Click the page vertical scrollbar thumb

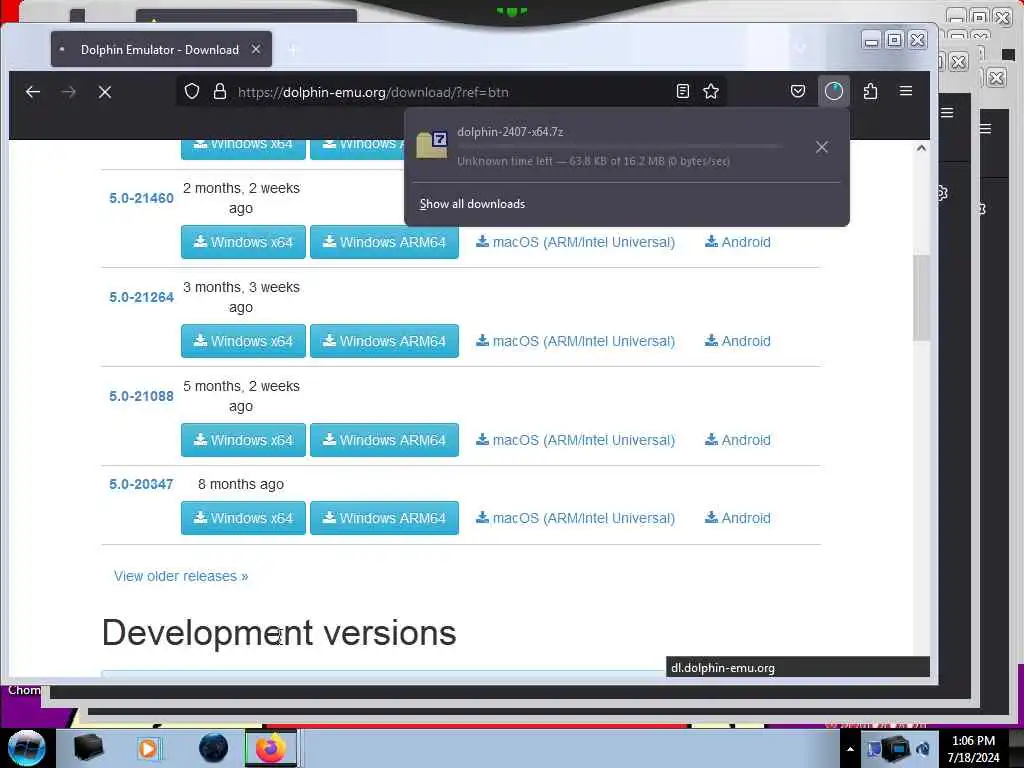coord(921,297)
